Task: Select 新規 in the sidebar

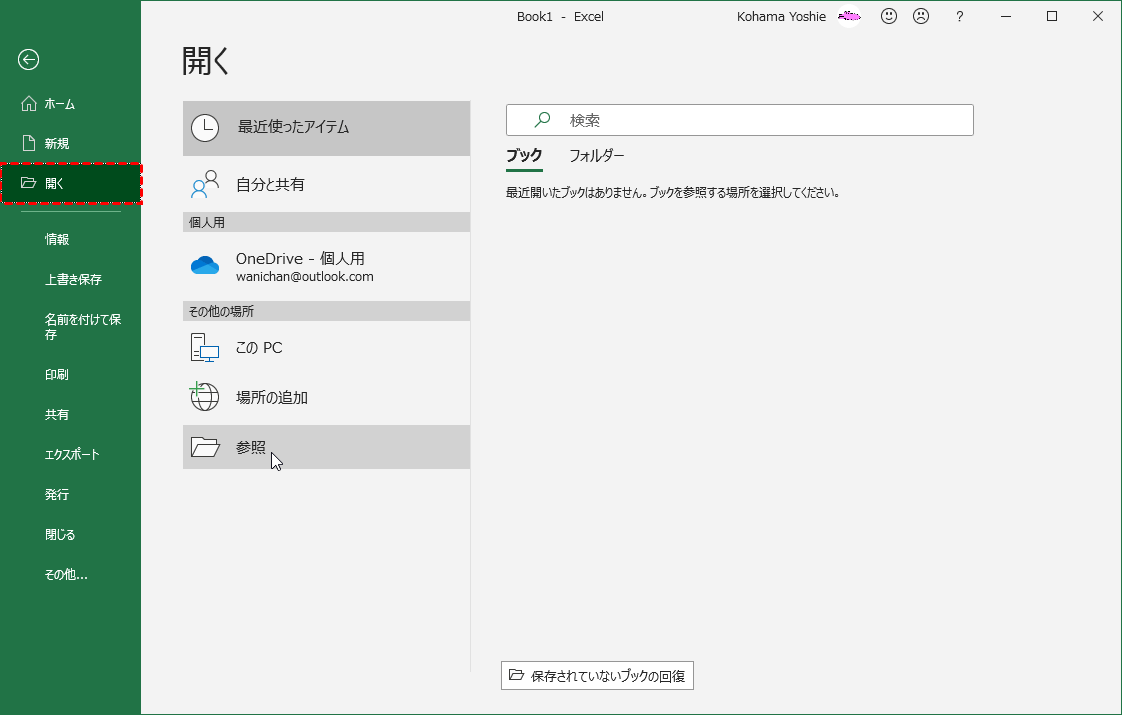Action: (x=56, y=144)
